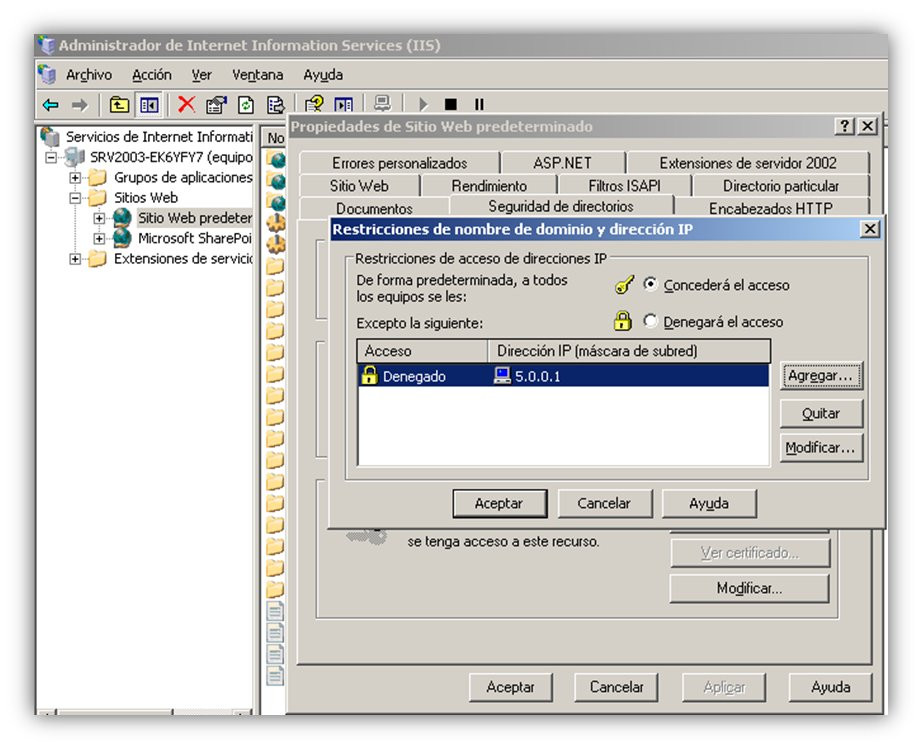
Task: Click the Help question mark toolbar icon
Action: click(x=314, y=105)
